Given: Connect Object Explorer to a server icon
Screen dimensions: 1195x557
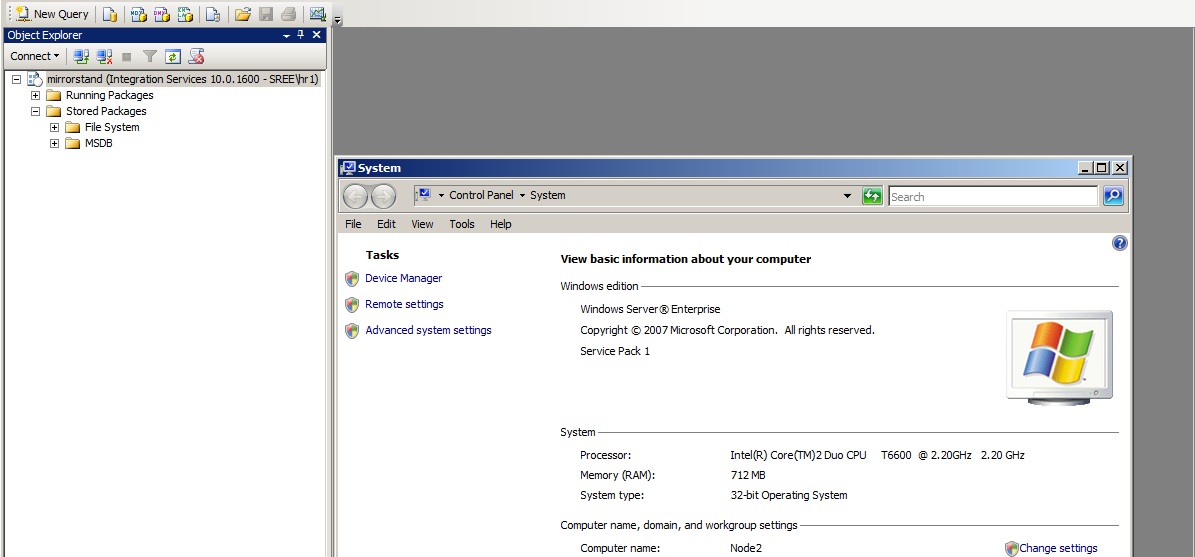Looking at the screenshot, I should (x=82, y=56).
